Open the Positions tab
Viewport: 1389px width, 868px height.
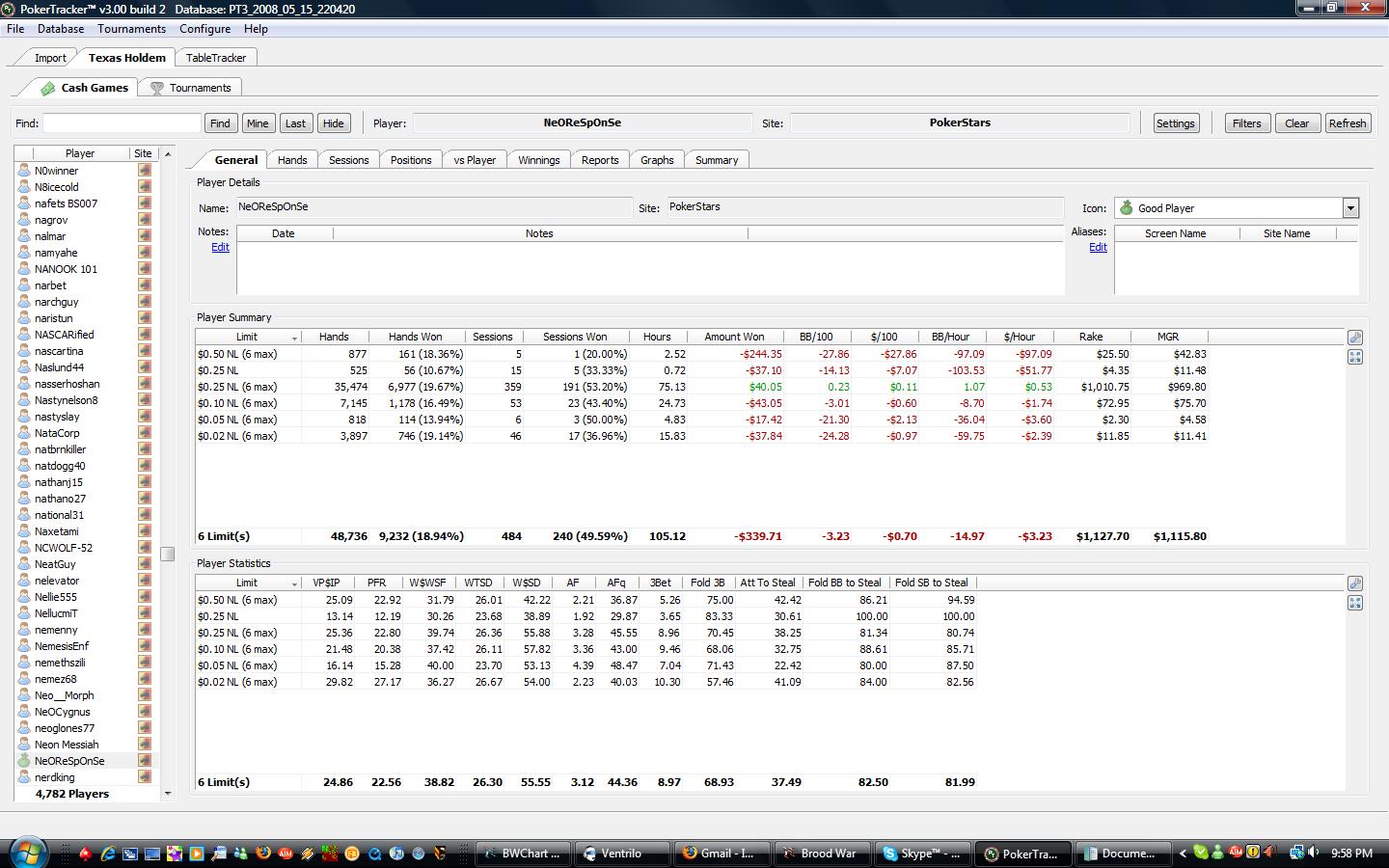(411, 160)
